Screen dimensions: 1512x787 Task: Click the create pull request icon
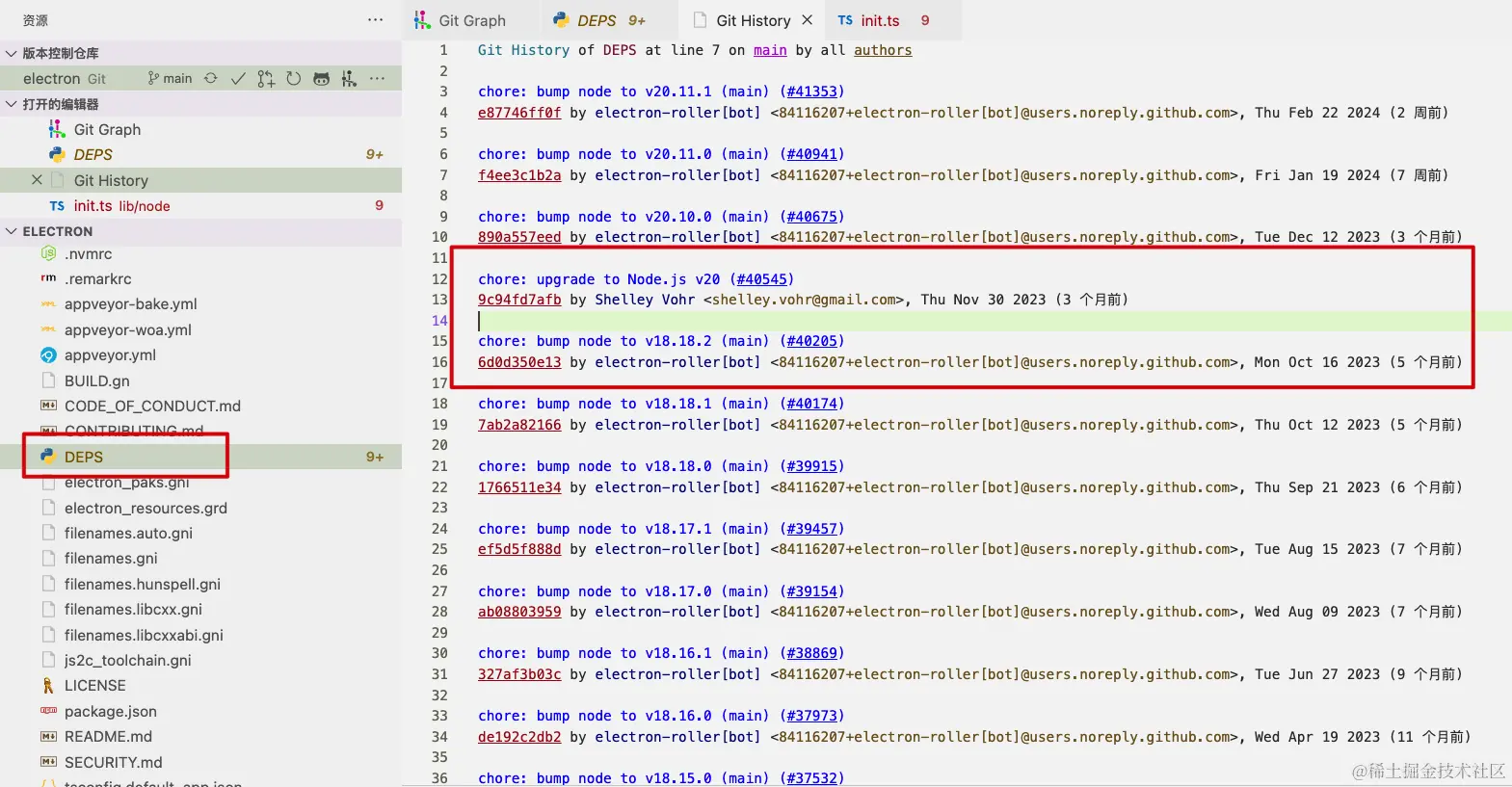click(x=266, y=78)
